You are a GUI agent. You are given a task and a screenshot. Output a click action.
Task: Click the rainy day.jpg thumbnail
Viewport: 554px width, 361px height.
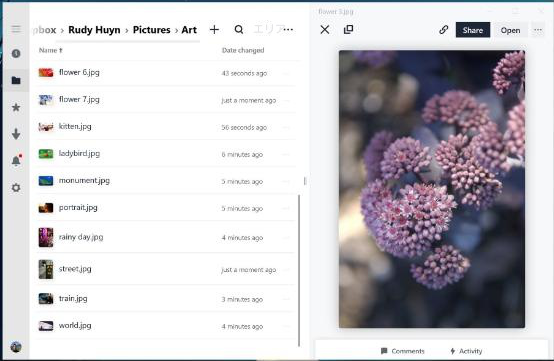pos(46,237)
